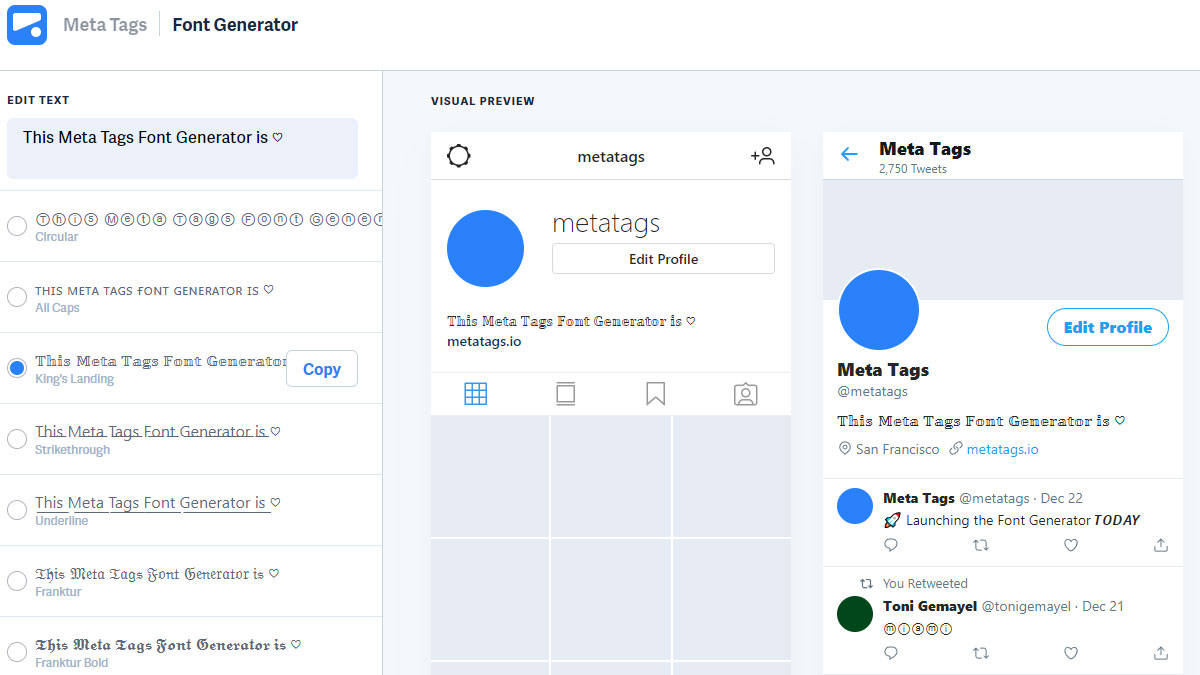
Task: Click Twitter Edit Profile button
Action: click(1107, 327)
